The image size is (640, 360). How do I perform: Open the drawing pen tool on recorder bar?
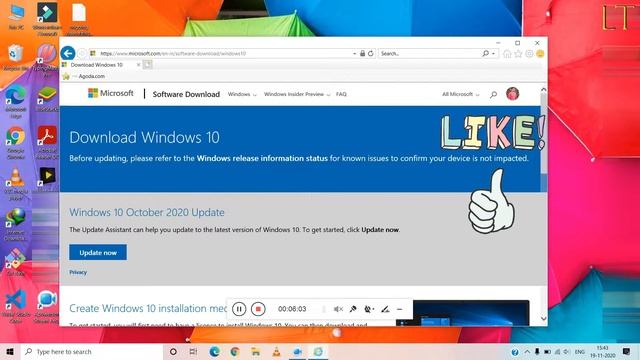[385, 309]
